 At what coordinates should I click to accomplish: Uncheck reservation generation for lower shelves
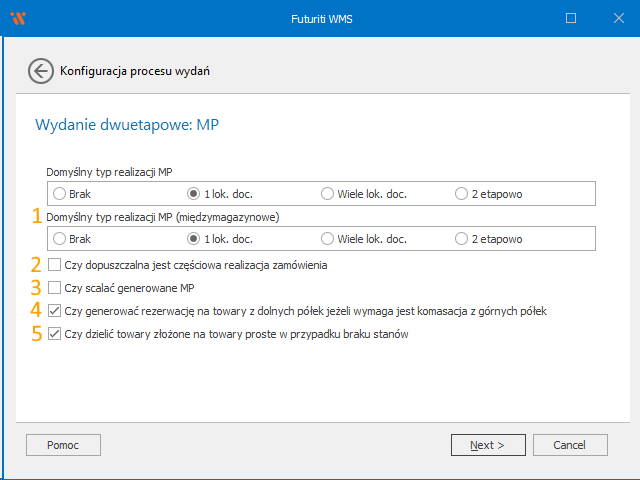[x=54, y=311]
